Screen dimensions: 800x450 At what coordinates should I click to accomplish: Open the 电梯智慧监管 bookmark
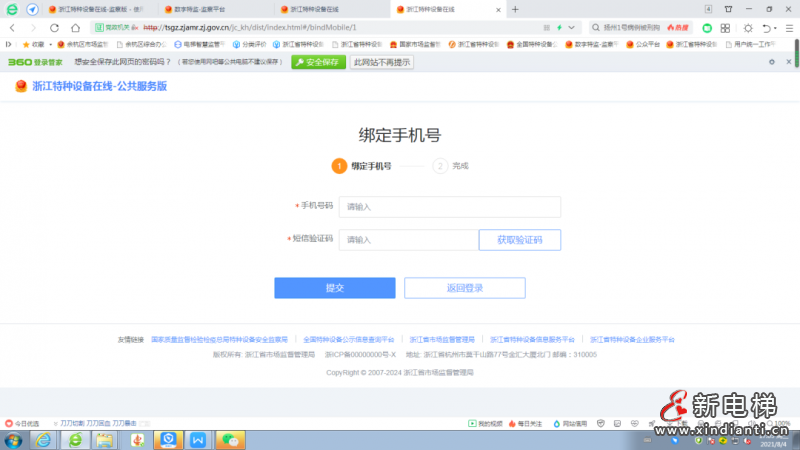pos(199,44)
